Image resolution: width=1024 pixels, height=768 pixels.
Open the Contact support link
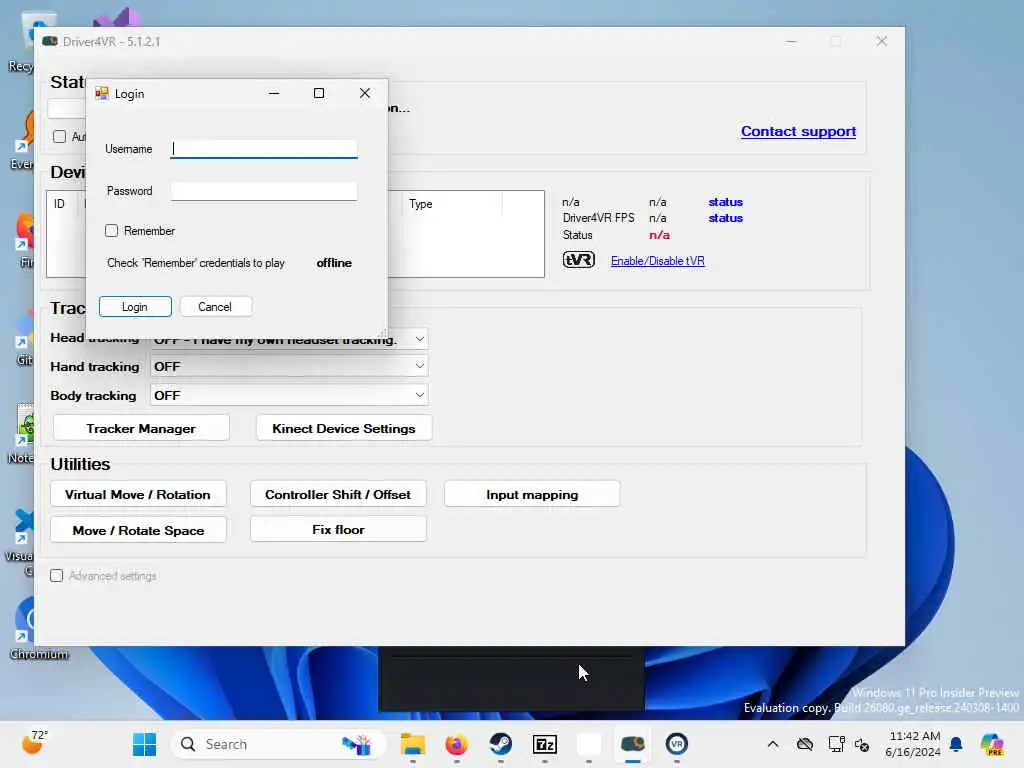point(798,131)
